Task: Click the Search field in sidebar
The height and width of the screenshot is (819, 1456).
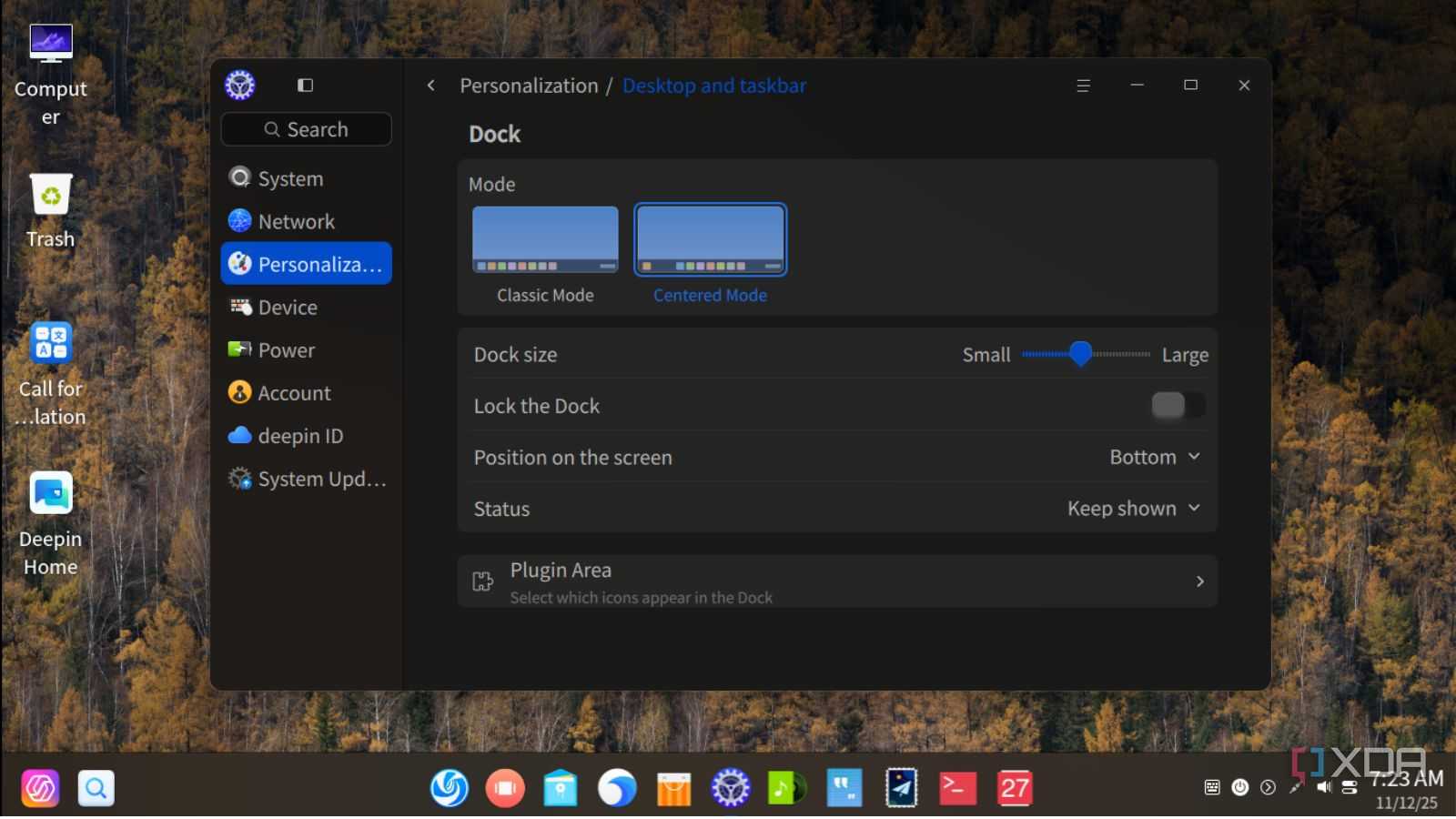Action: (306, 129)
